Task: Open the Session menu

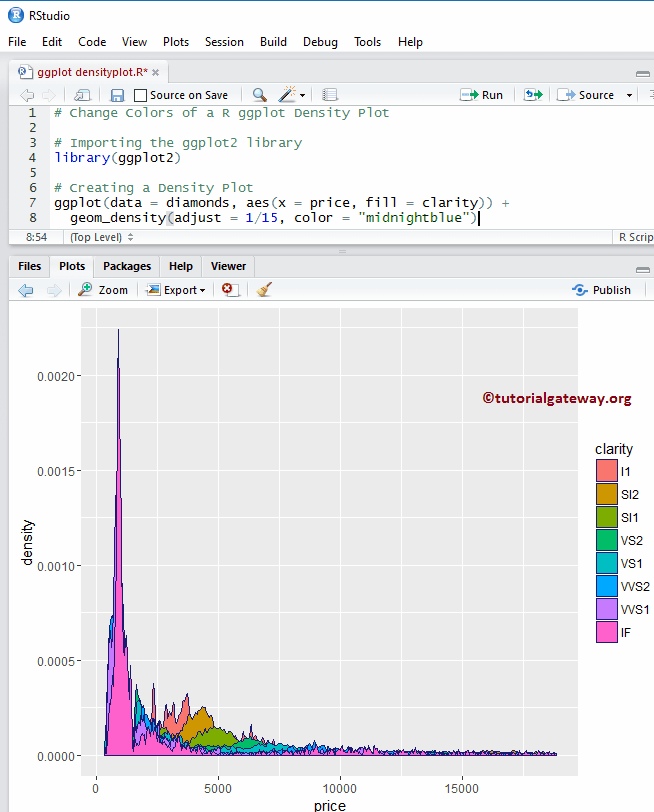Action: click(x=224, y=42)
